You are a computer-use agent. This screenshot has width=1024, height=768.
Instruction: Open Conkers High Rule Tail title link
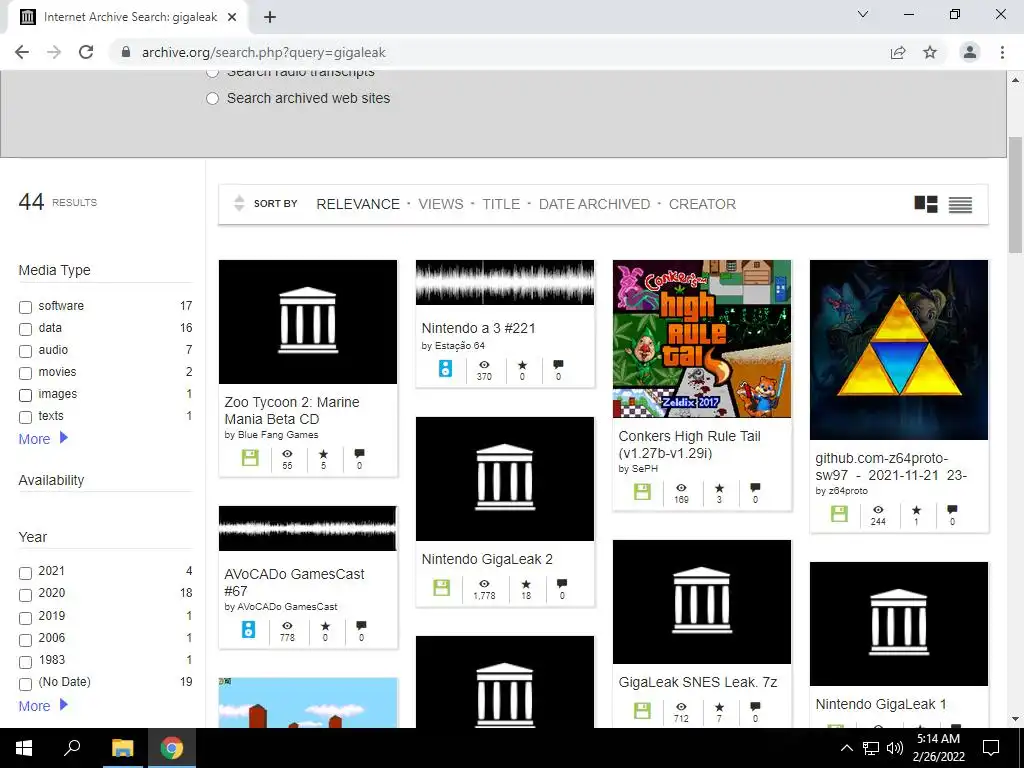pos(689,445)
